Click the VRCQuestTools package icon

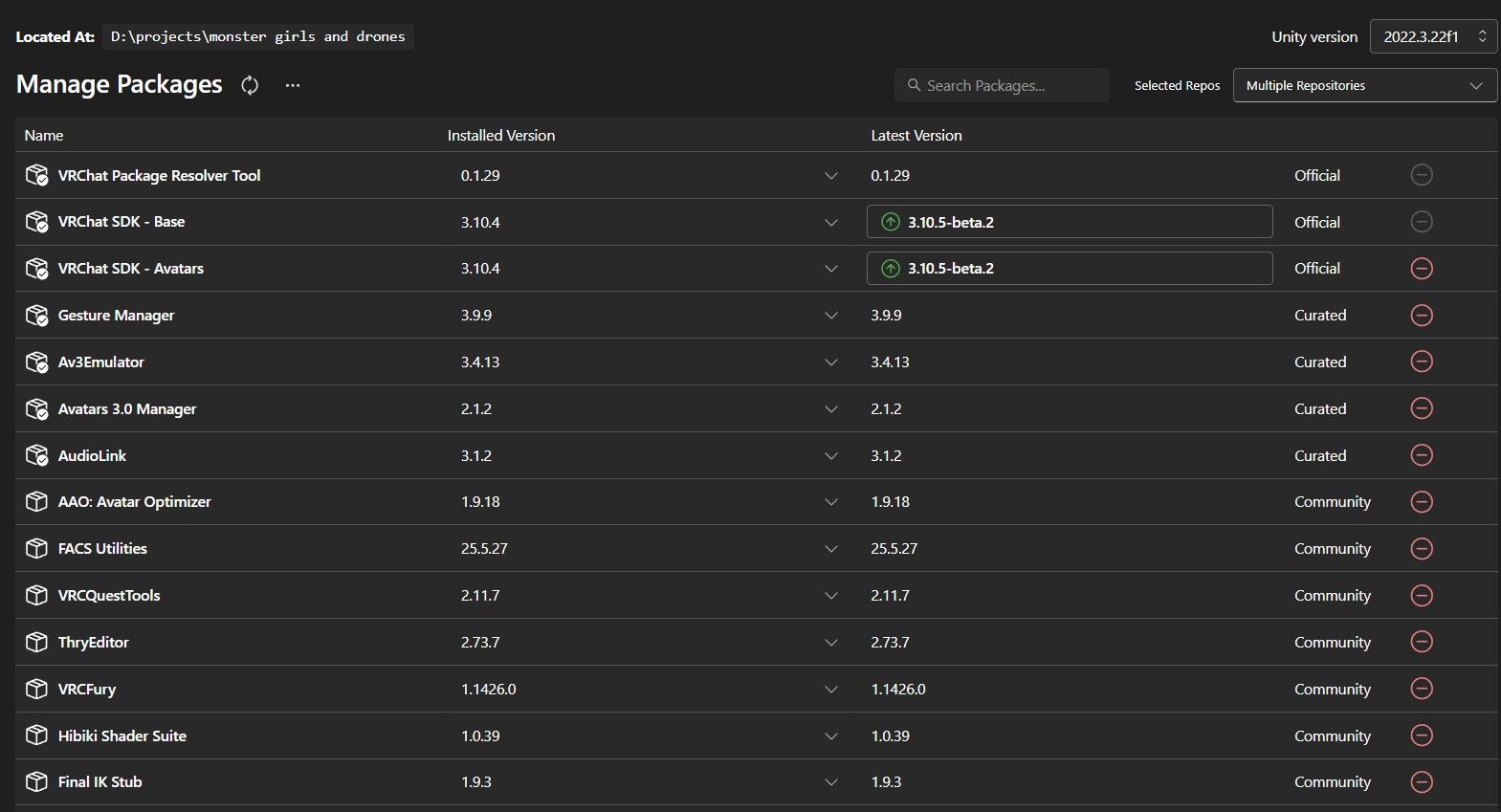[36, 596]
